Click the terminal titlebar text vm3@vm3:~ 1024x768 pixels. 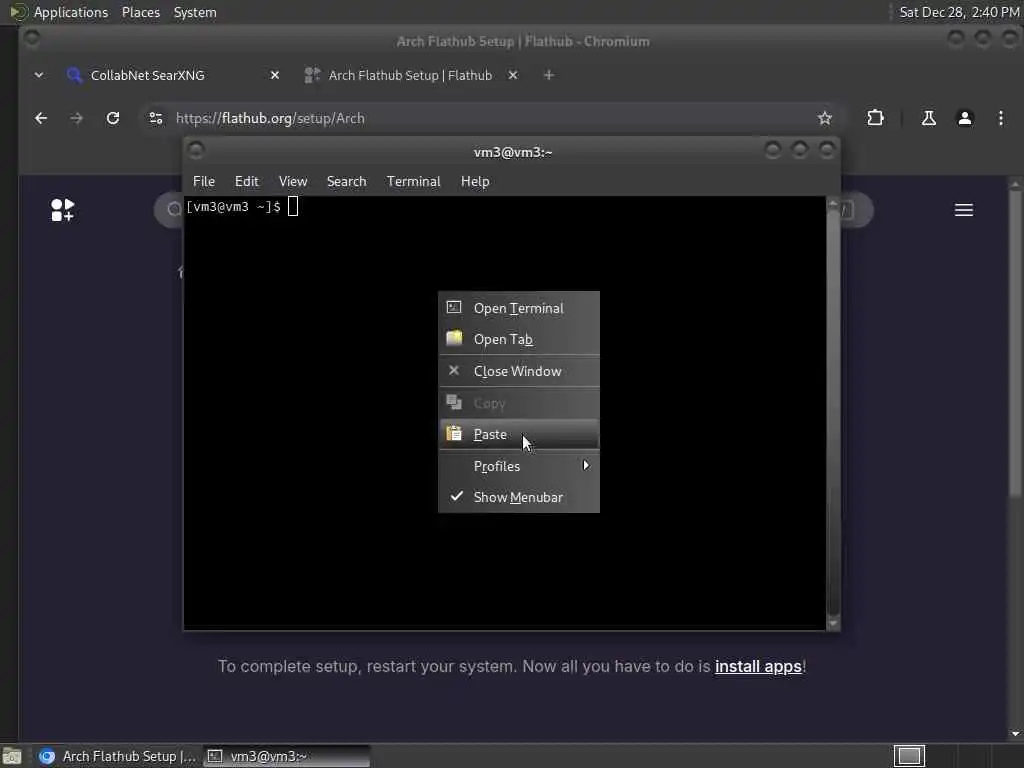(x=513, y=152)
